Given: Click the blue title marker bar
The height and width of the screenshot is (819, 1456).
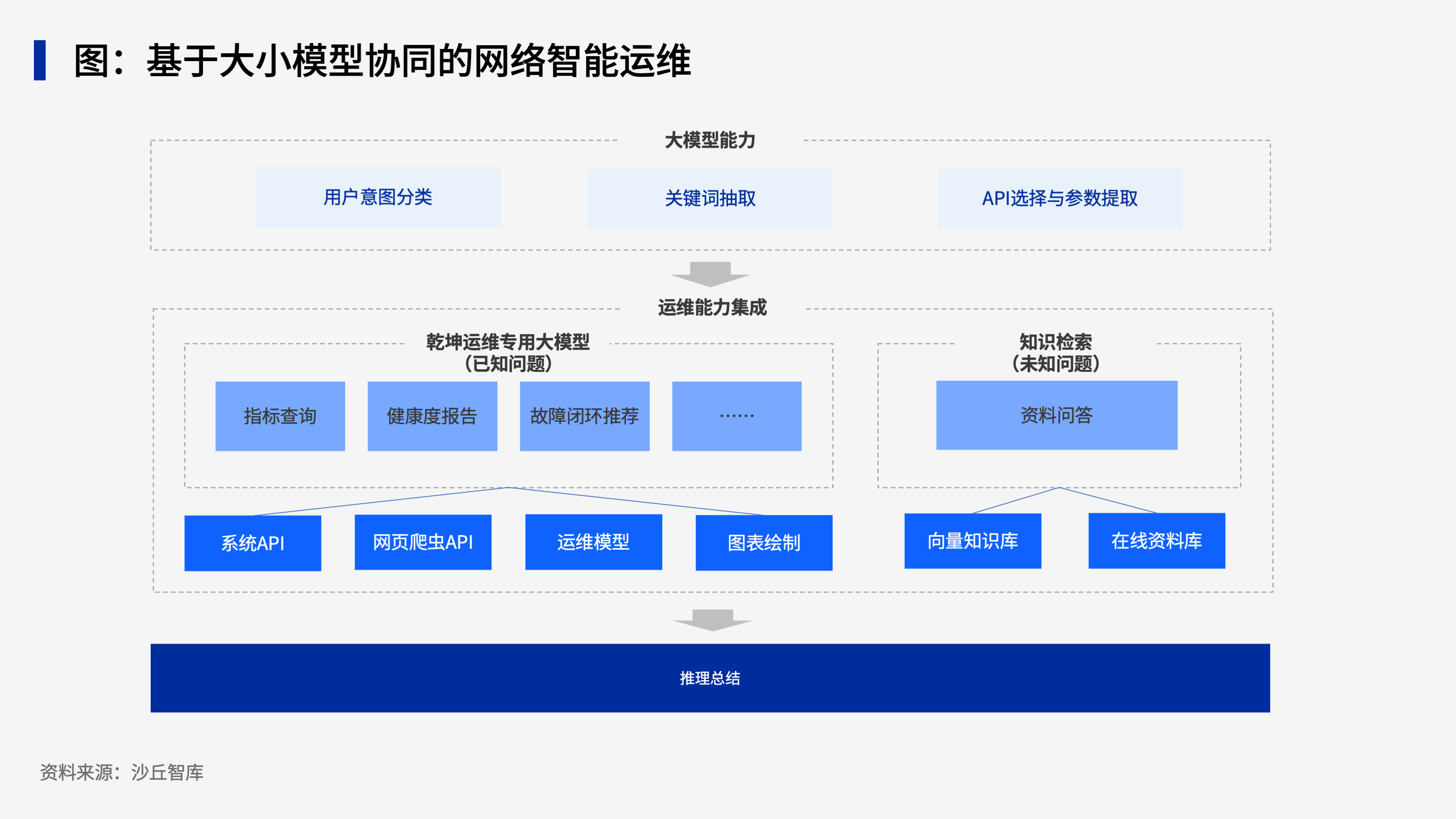Looking at the screenshot, I should coord(40,60).
